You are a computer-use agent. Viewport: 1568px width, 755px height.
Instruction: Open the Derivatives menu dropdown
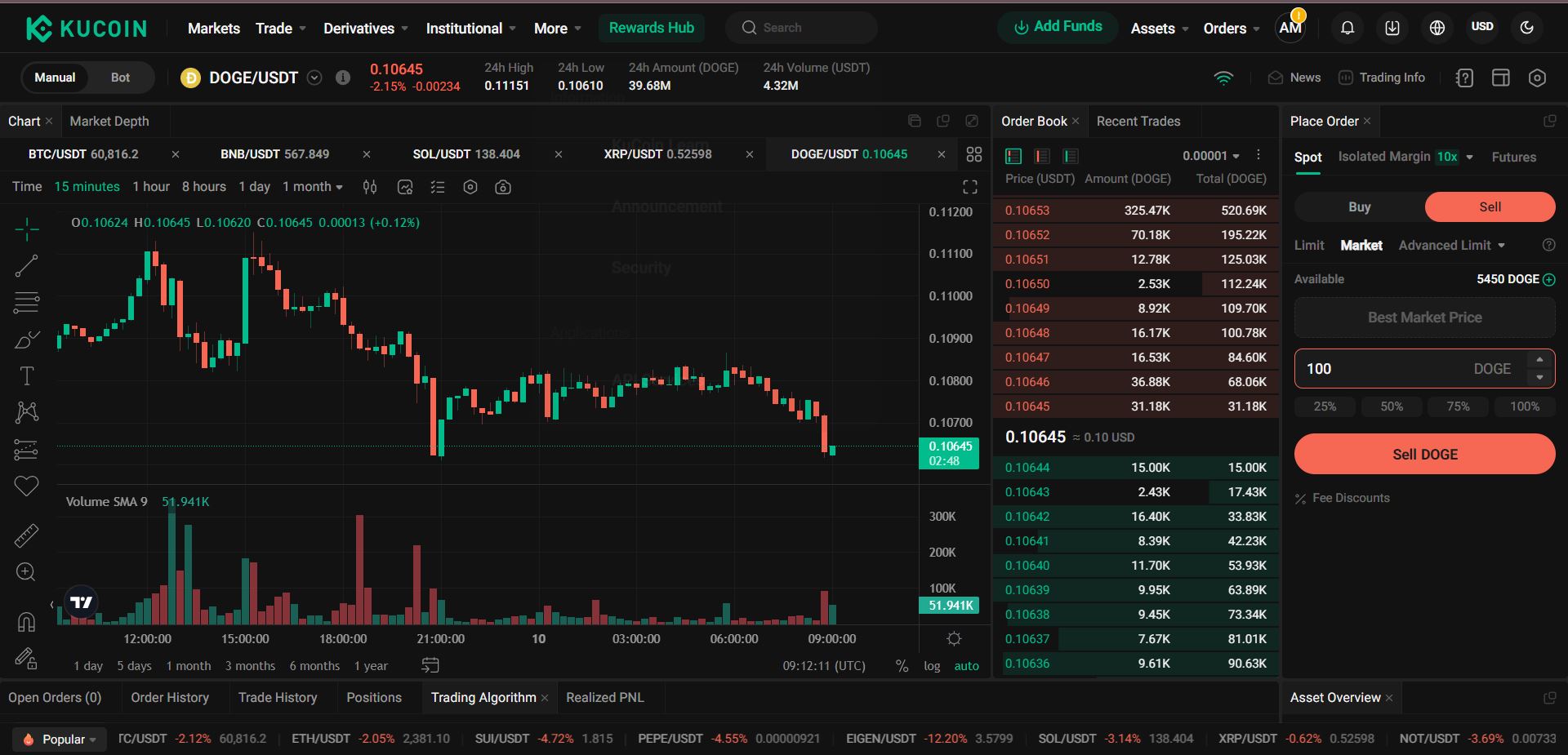[366, 28]
